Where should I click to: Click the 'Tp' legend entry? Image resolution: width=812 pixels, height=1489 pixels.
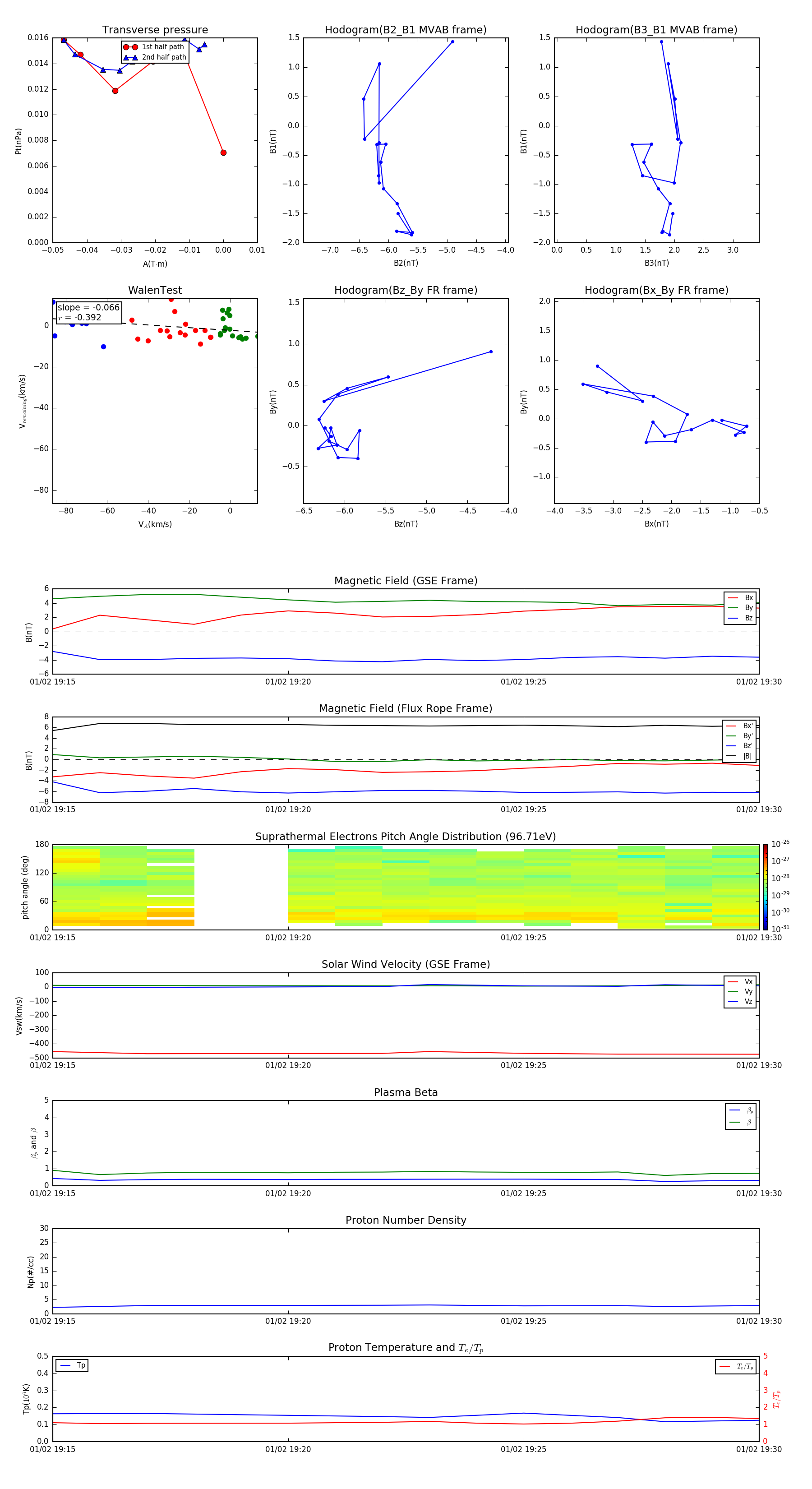72,1366
